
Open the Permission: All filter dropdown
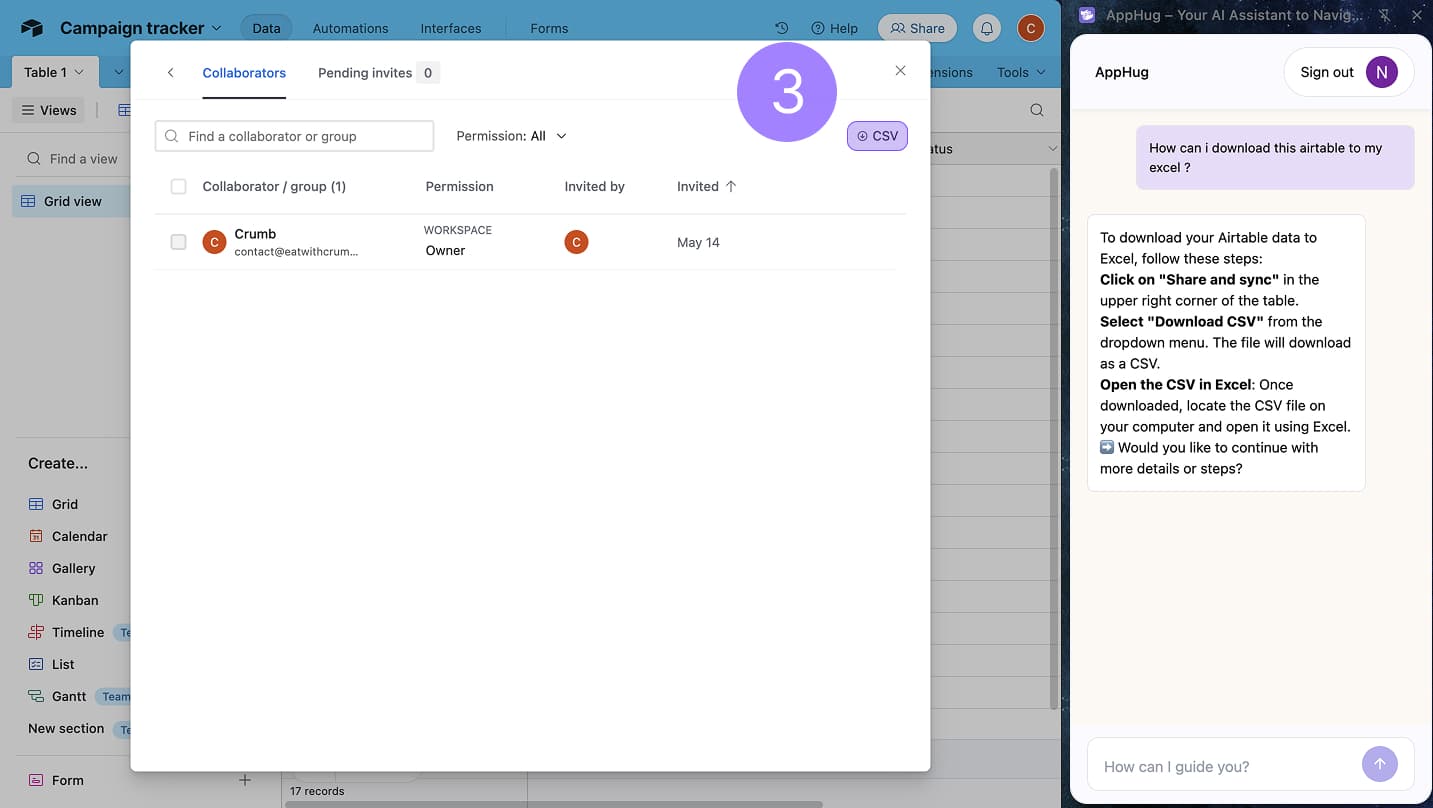point(511,136)
